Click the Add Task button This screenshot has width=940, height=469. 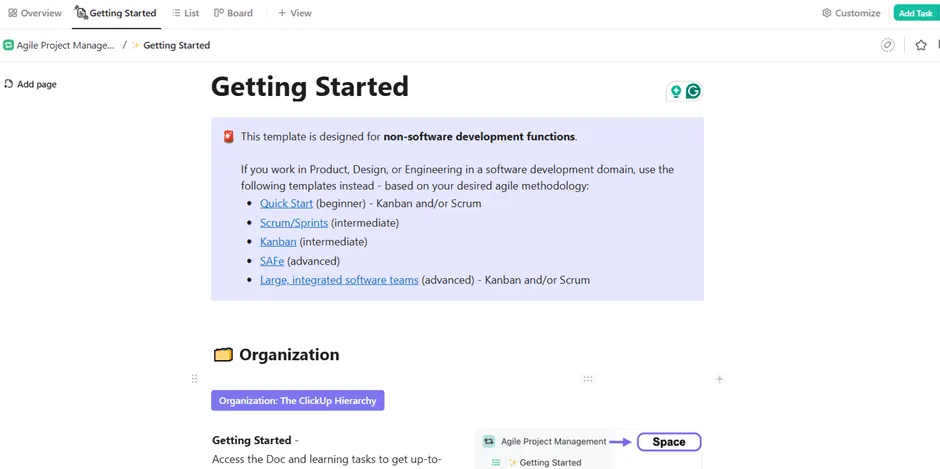915,13
